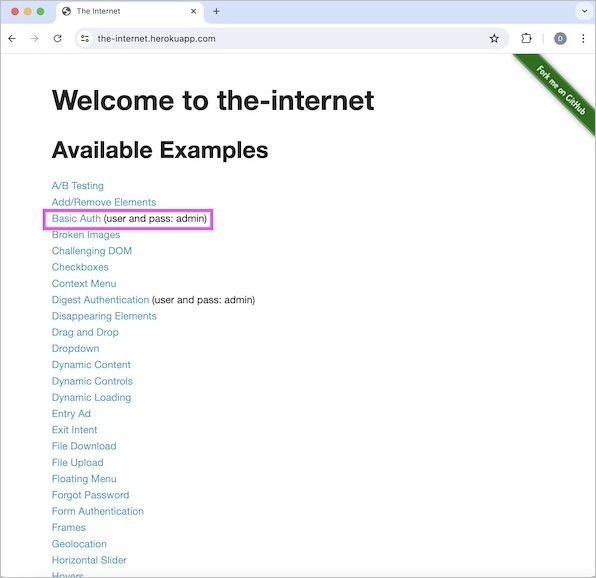Open a new tab with plus button
This screenshot has height=578, width=596.
tap(216, 11)
